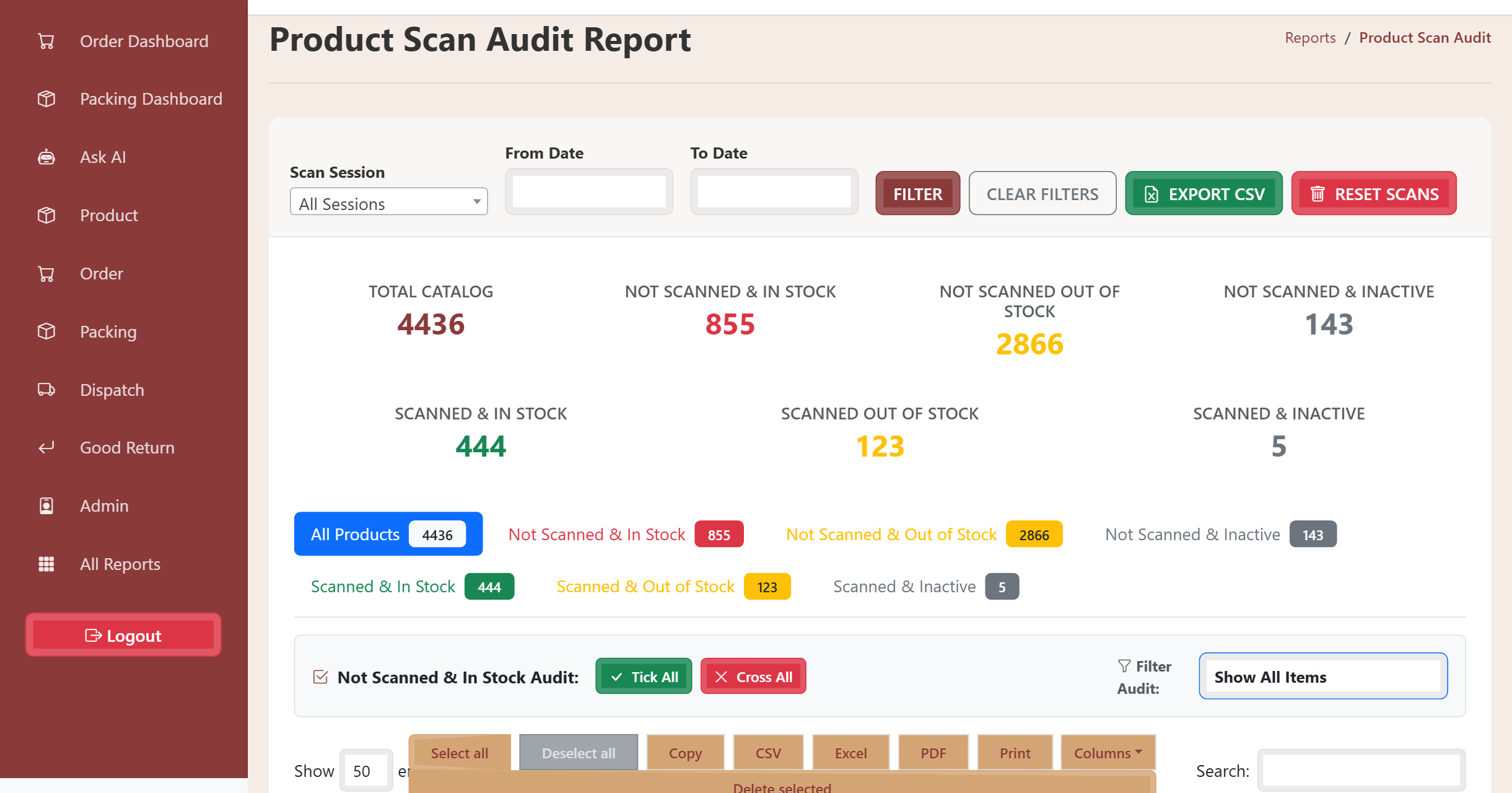Screen dimensions: 1512x793
Task: Switch to Scanned & In Stock tab
Action: tap(412, 586)
